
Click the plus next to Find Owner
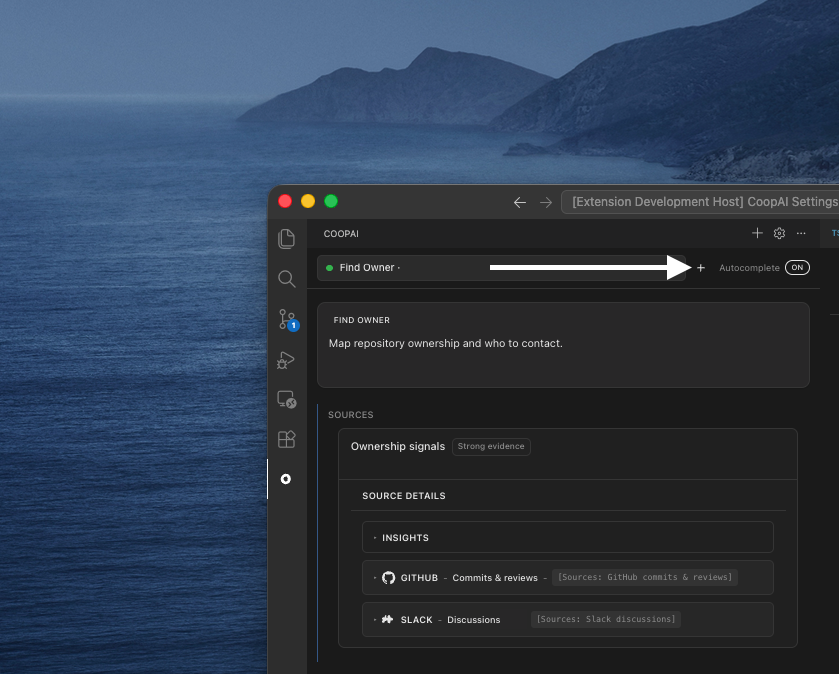tap(701, 268)
